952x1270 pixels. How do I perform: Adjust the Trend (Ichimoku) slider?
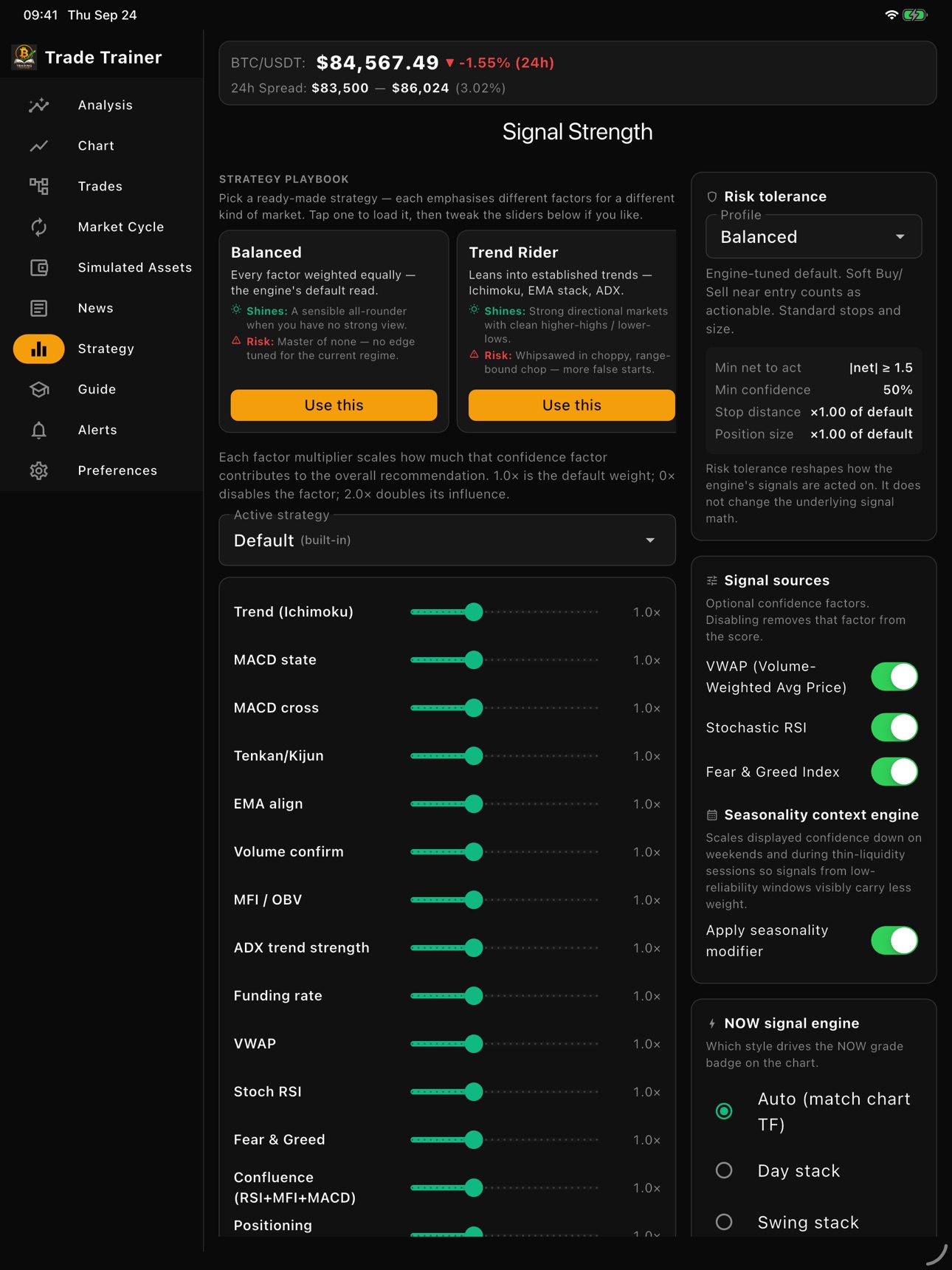(x=505, y=612)
